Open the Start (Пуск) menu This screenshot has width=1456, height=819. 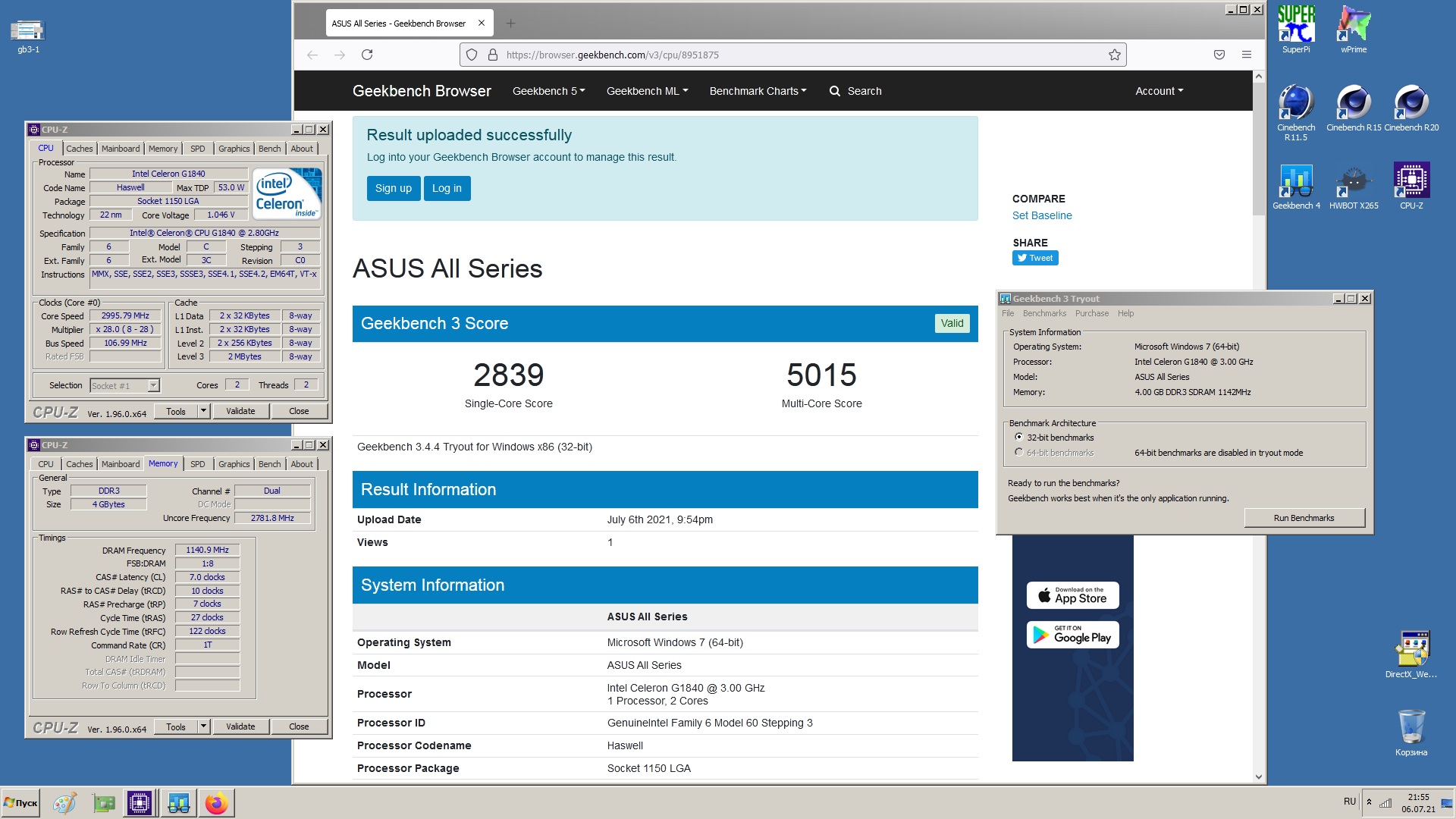coord(21,803)
